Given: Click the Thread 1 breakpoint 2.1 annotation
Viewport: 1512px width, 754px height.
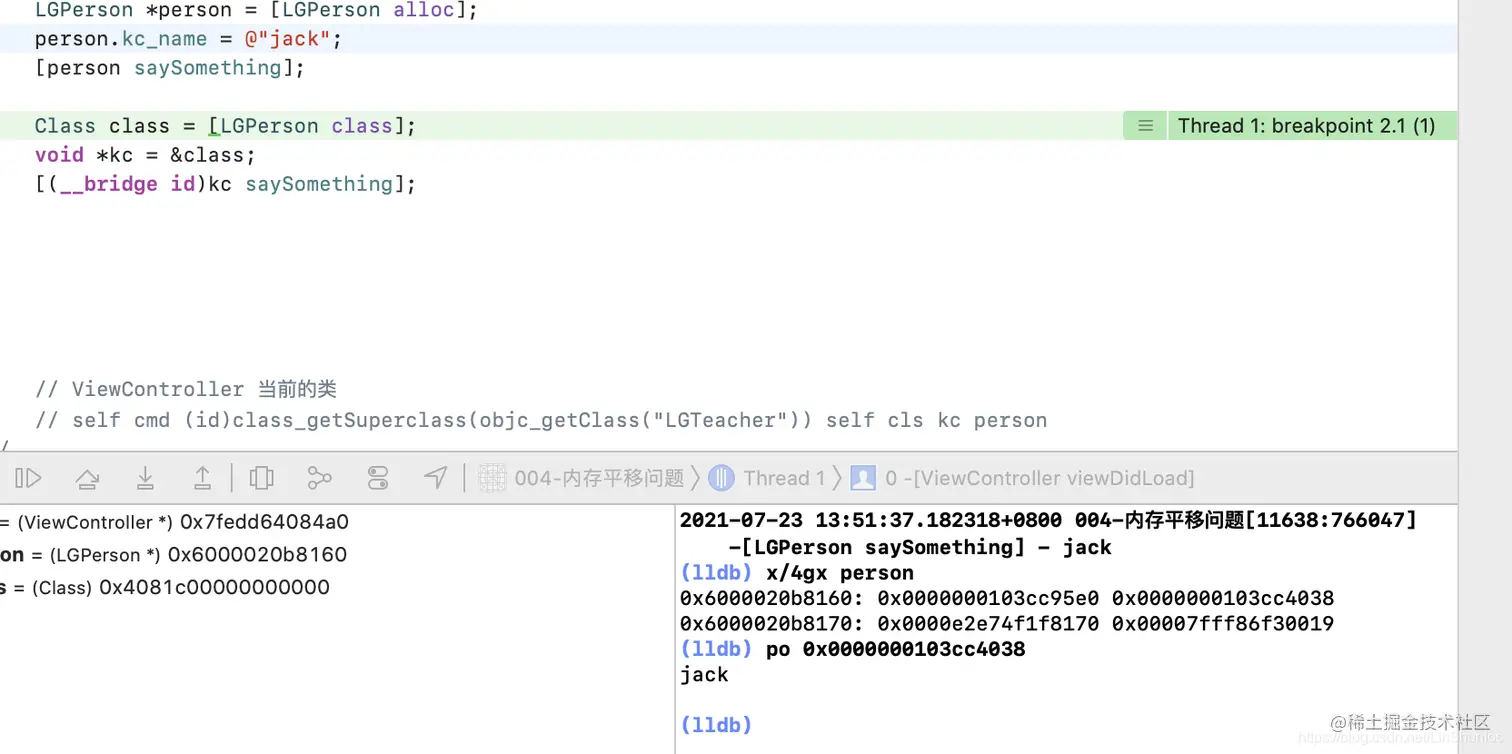Looking at the screenshot, I should (x=1306, y=126).
